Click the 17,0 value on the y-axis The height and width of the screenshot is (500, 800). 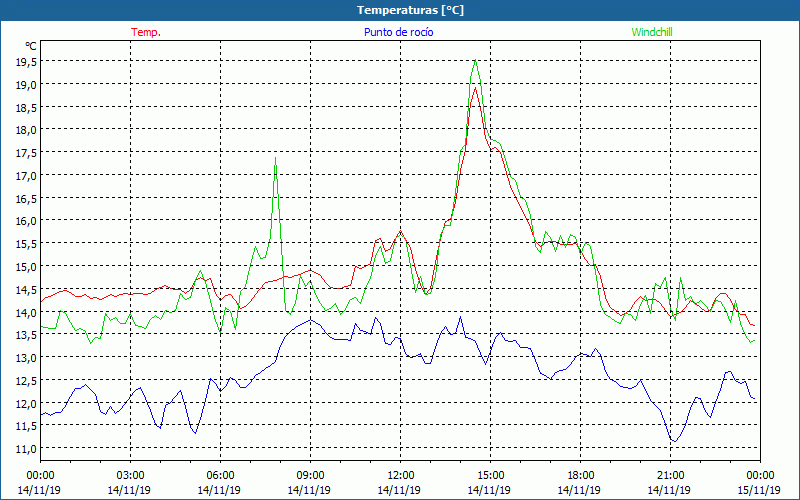click(x=27, y=176)
